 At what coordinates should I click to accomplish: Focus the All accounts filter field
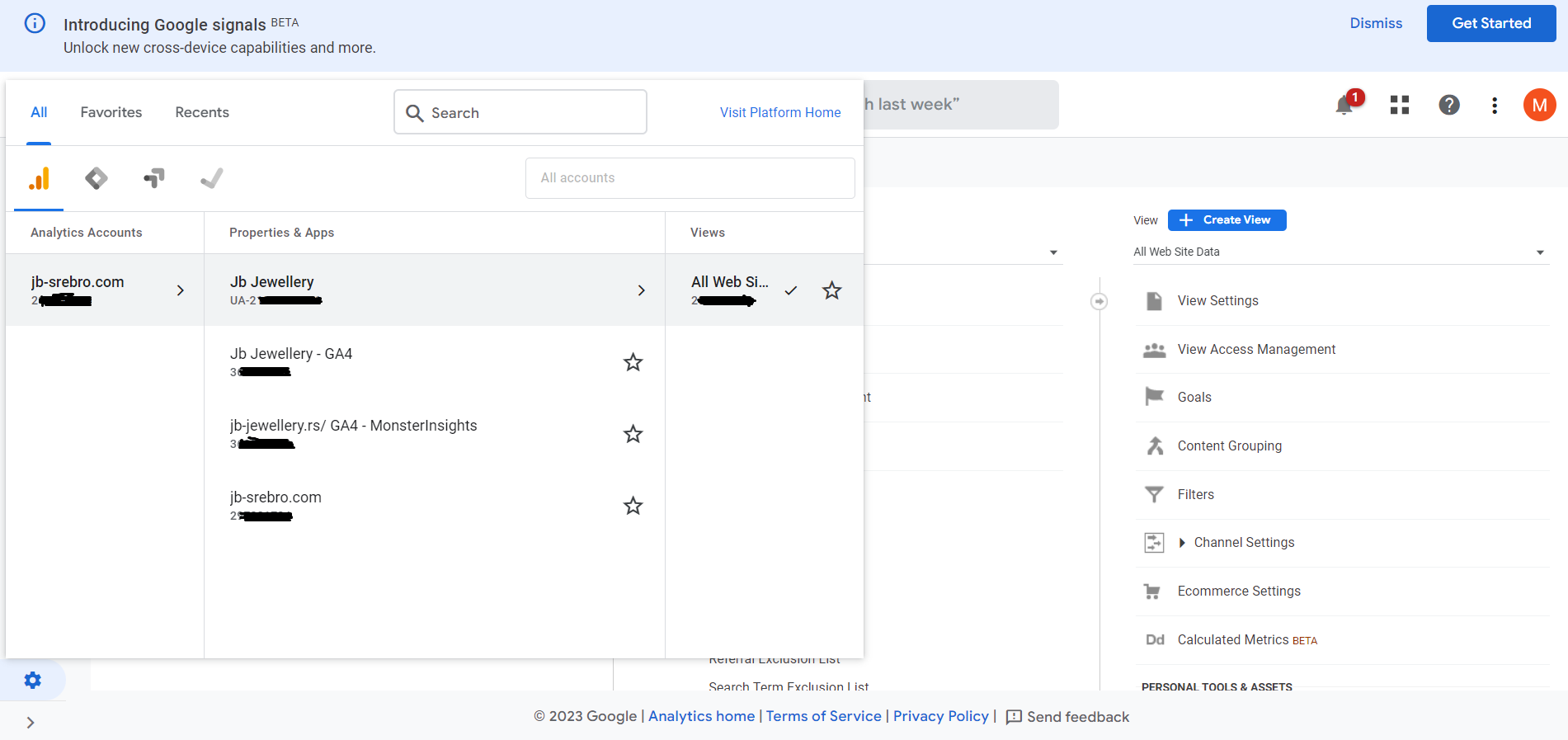[690, 178]
